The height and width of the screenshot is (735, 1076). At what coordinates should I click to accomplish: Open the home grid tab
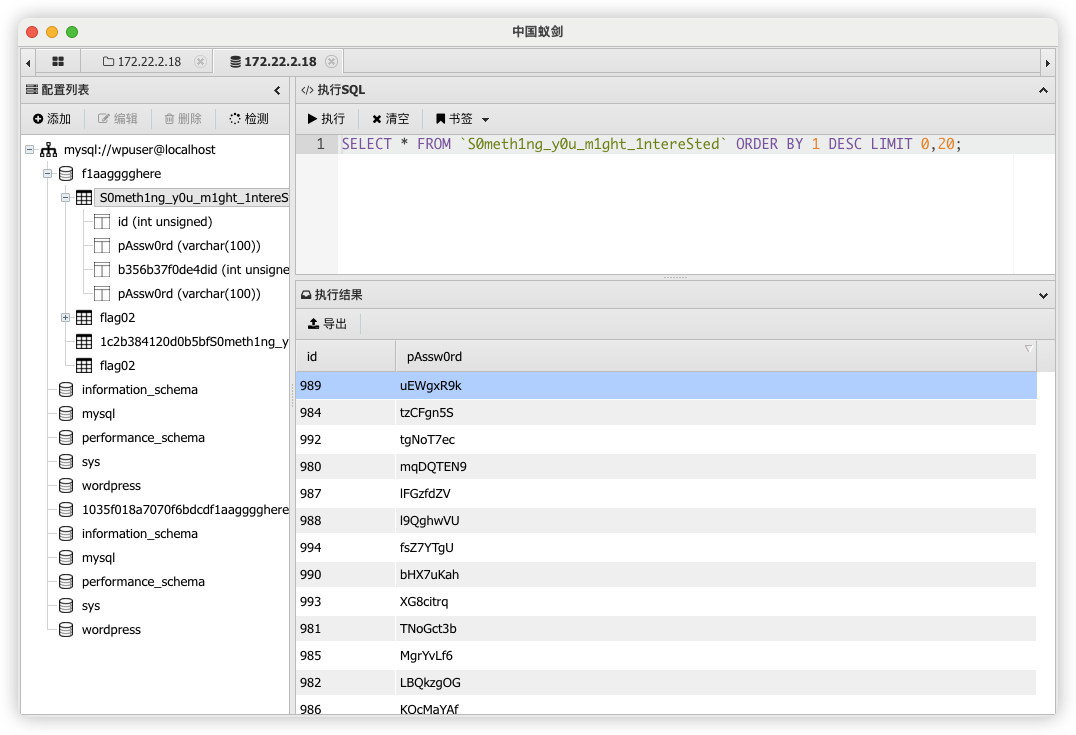58,62
